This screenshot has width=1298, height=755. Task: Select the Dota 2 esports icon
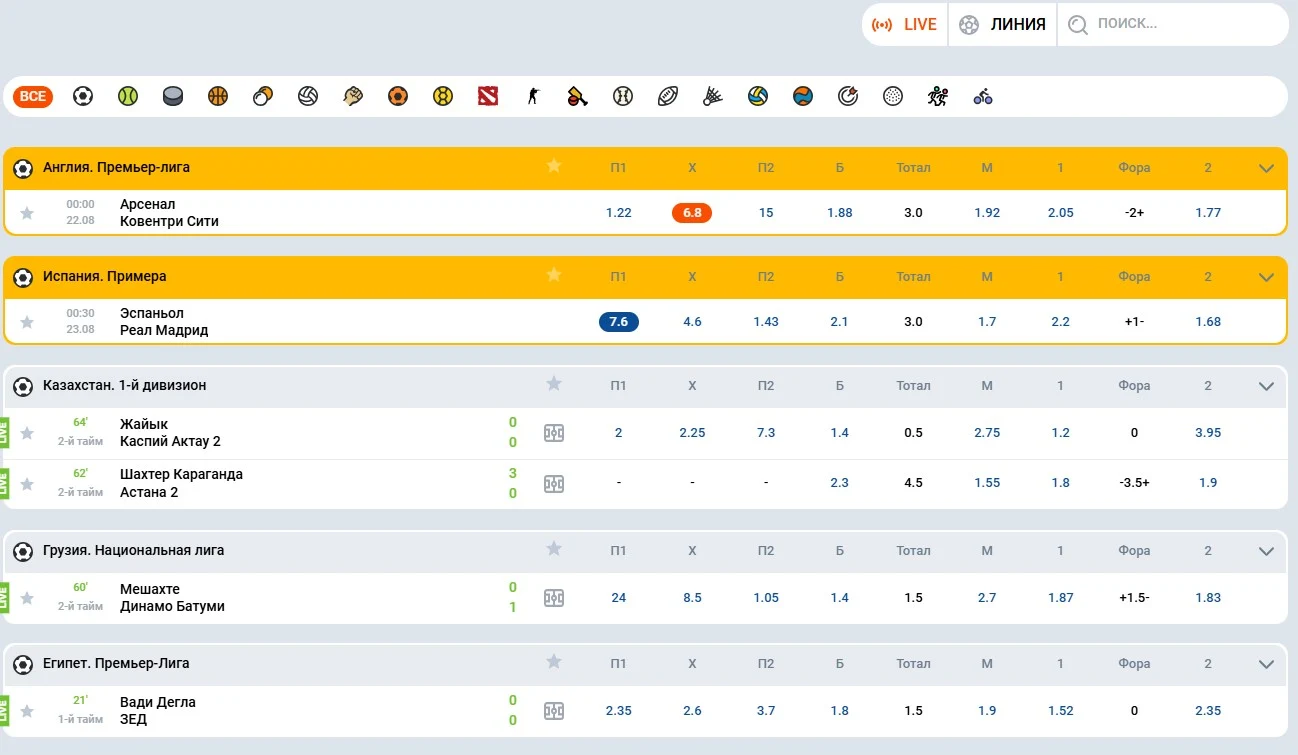[488, 96]
